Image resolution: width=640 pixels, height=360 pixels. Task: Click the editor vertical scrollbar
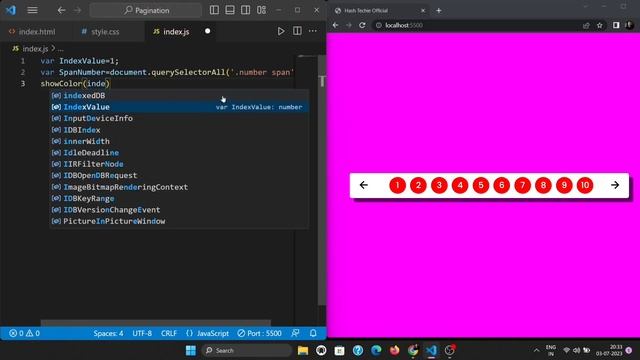coord(322,180)
